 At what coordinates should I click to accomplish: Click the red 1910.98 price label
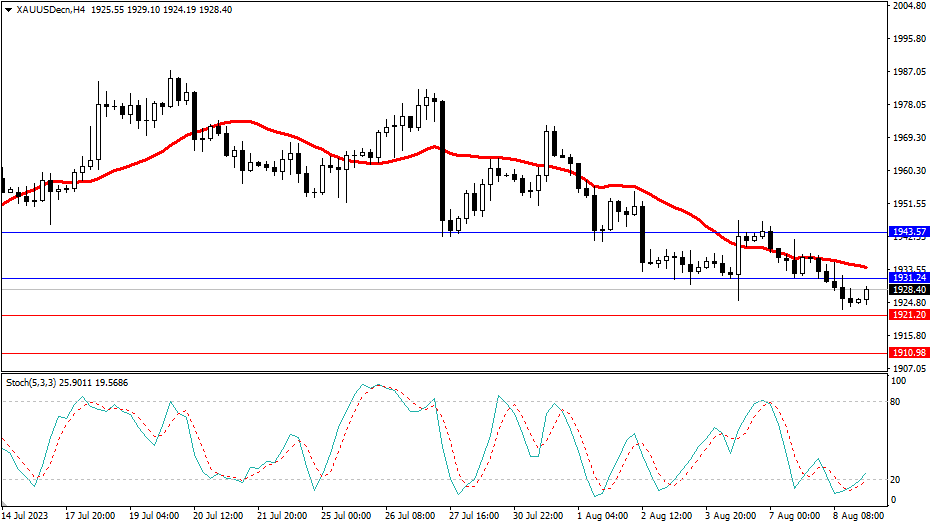tap(910, 353)
